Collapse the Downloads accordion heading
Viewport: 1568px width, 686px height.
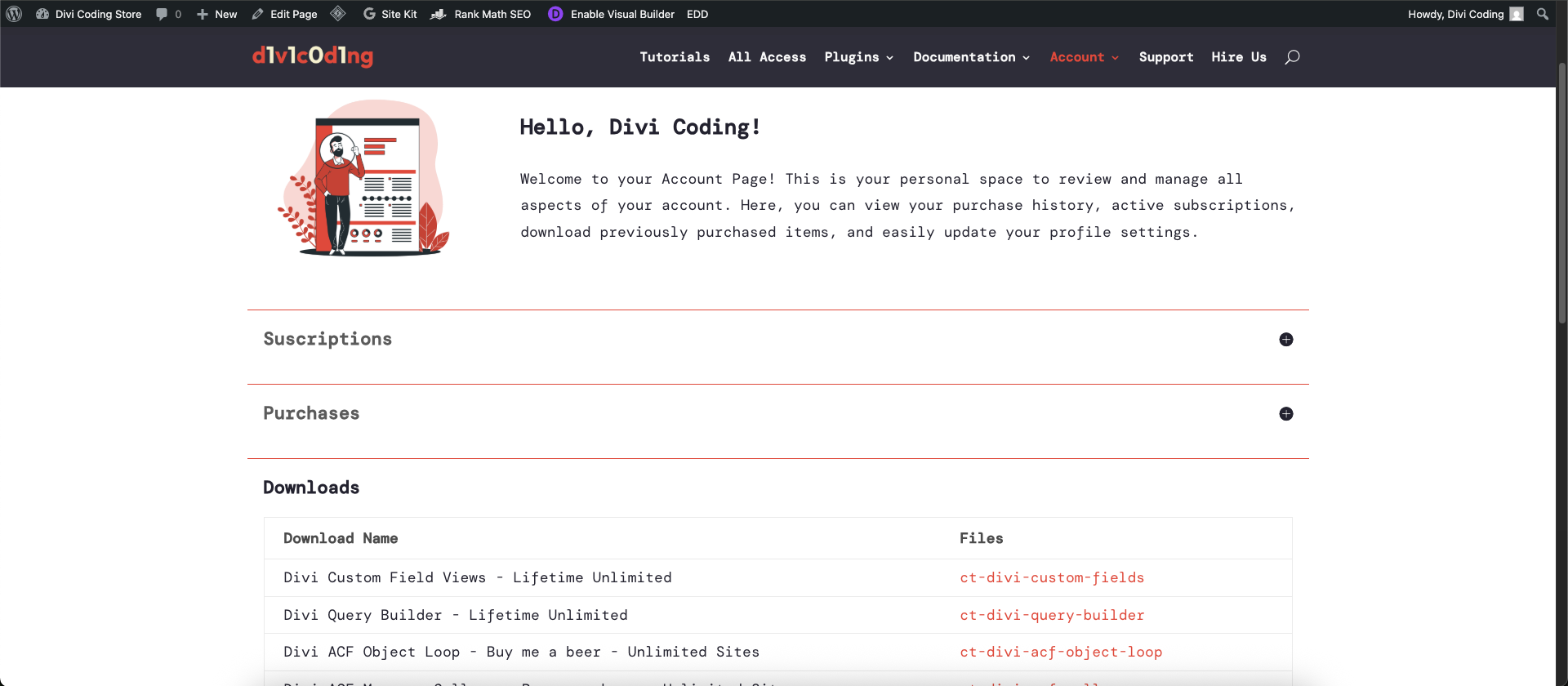tap(311, 488)
